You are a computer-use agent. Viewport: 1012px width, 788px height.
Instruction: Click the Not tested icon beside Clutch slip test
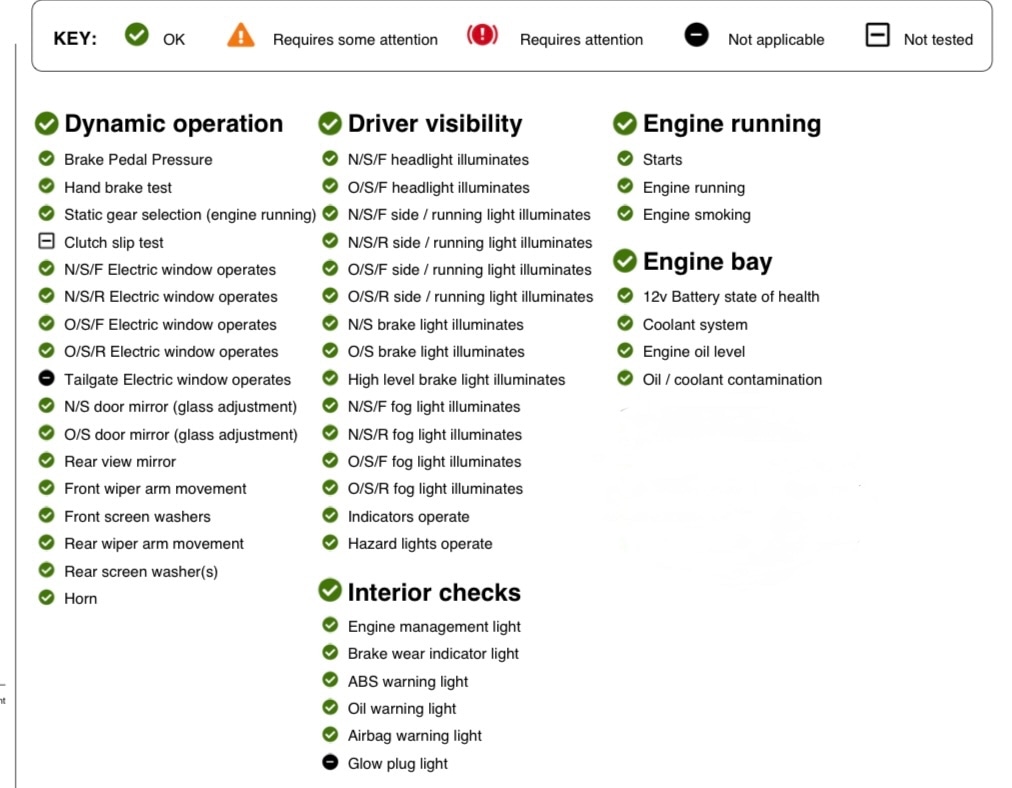click(x=46, y=242)
